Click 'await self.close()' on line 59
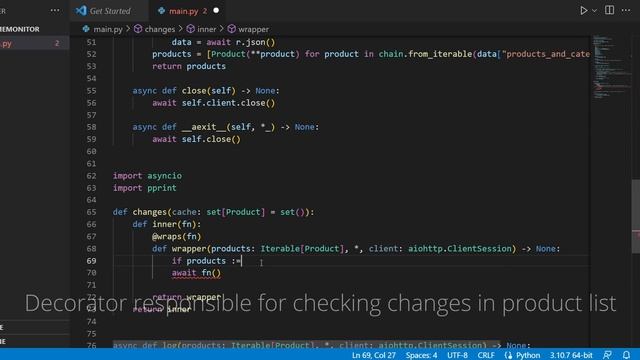Viewport: 640px width, 360px height. [x=196, y=139]
